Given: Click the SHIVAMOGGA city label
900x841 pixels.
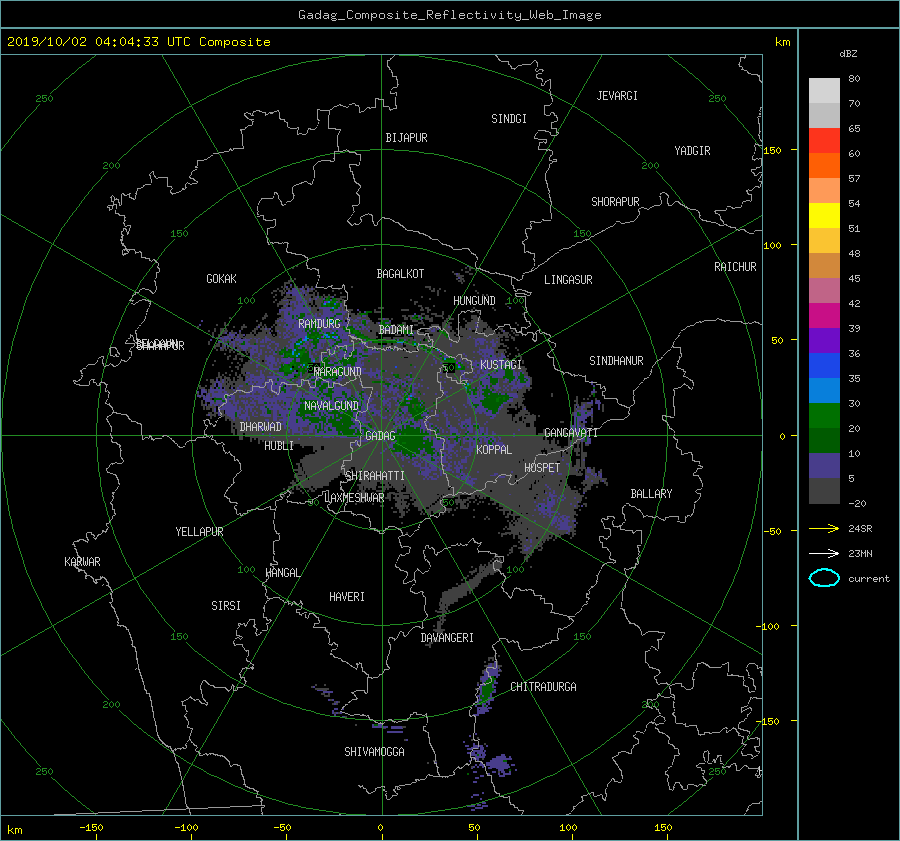Looking at the screenshot, I should click(374, 751).
